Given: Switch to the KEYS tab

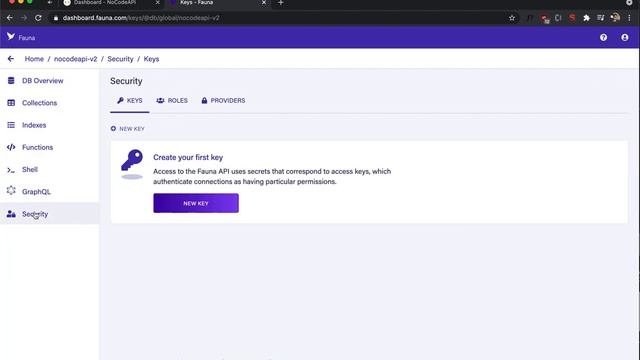Looking at the screenshot, I should [x=129, y=100].
